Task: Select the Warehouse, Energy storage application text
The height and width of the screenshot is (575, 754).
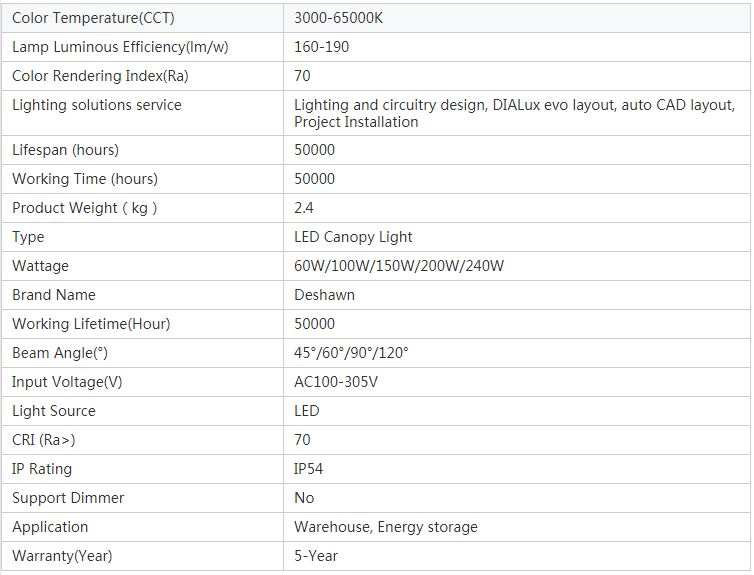Action: (385, 527)
